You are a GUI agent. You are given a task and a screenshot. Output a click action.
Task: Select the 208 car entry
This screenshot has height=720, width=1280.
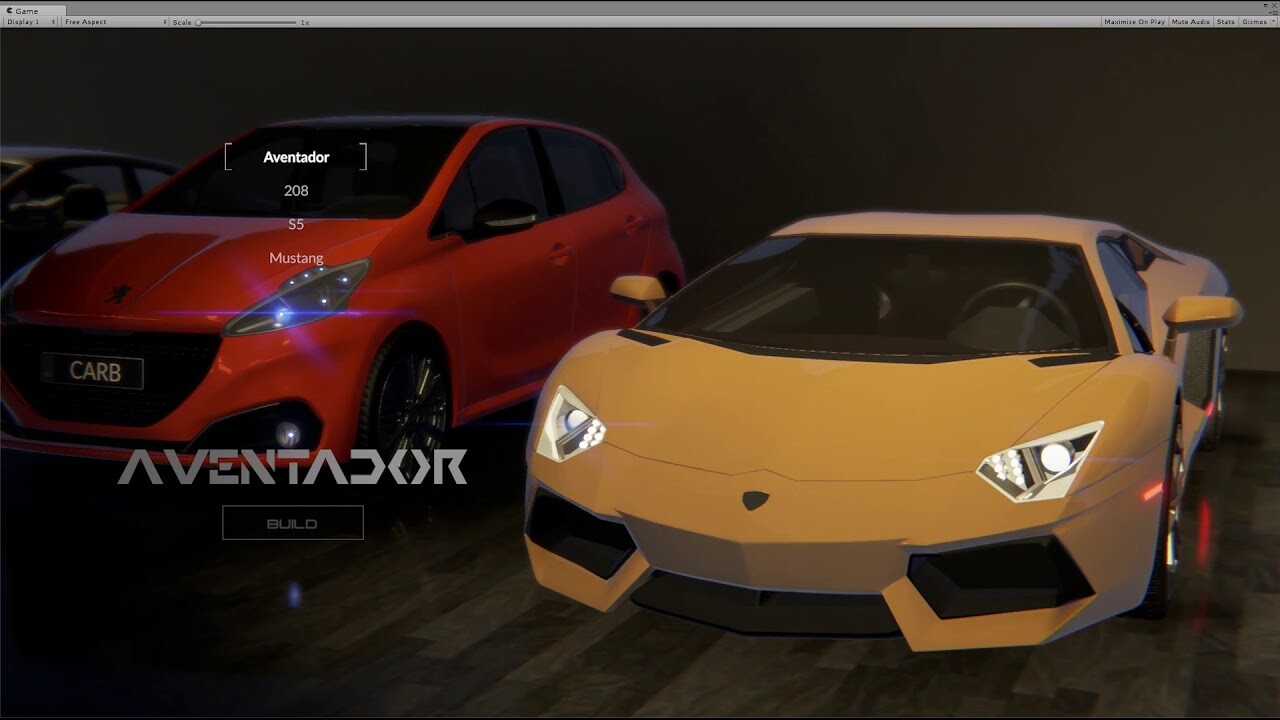click(296, 190)
